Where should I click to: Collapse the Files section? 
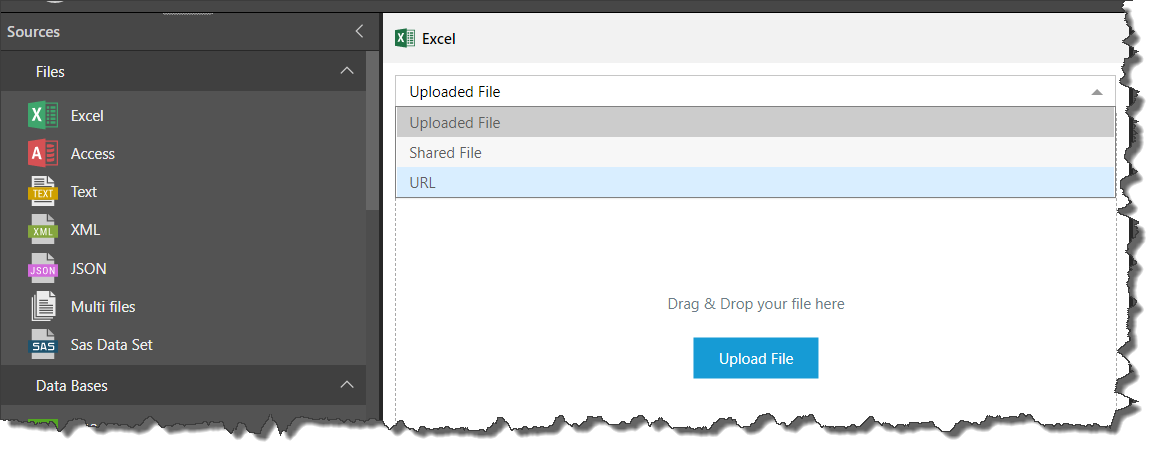pyautogui.click(x=347, y=71)
